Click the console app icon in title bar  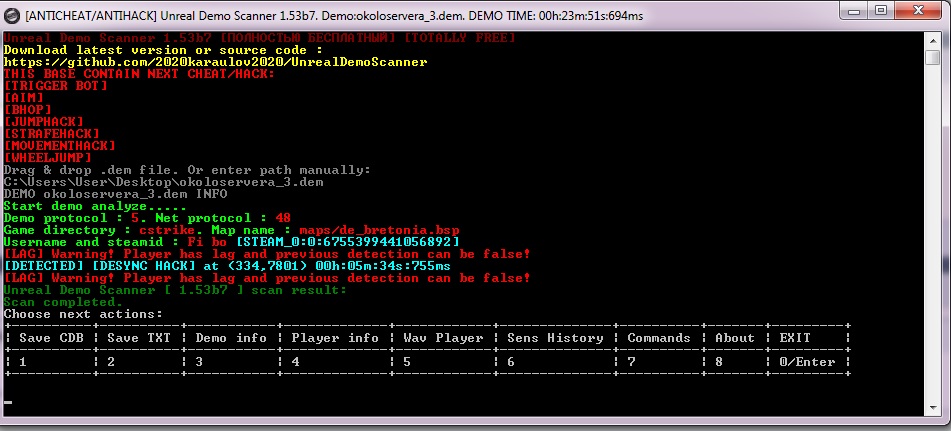click(12, 15)
